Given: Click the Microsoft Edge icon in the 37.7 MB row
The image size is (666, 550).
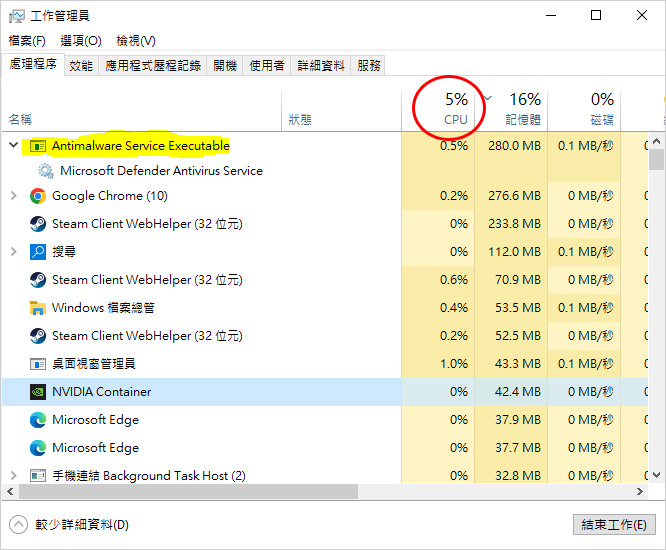Looking at the screenshot, I should [38, 448].
